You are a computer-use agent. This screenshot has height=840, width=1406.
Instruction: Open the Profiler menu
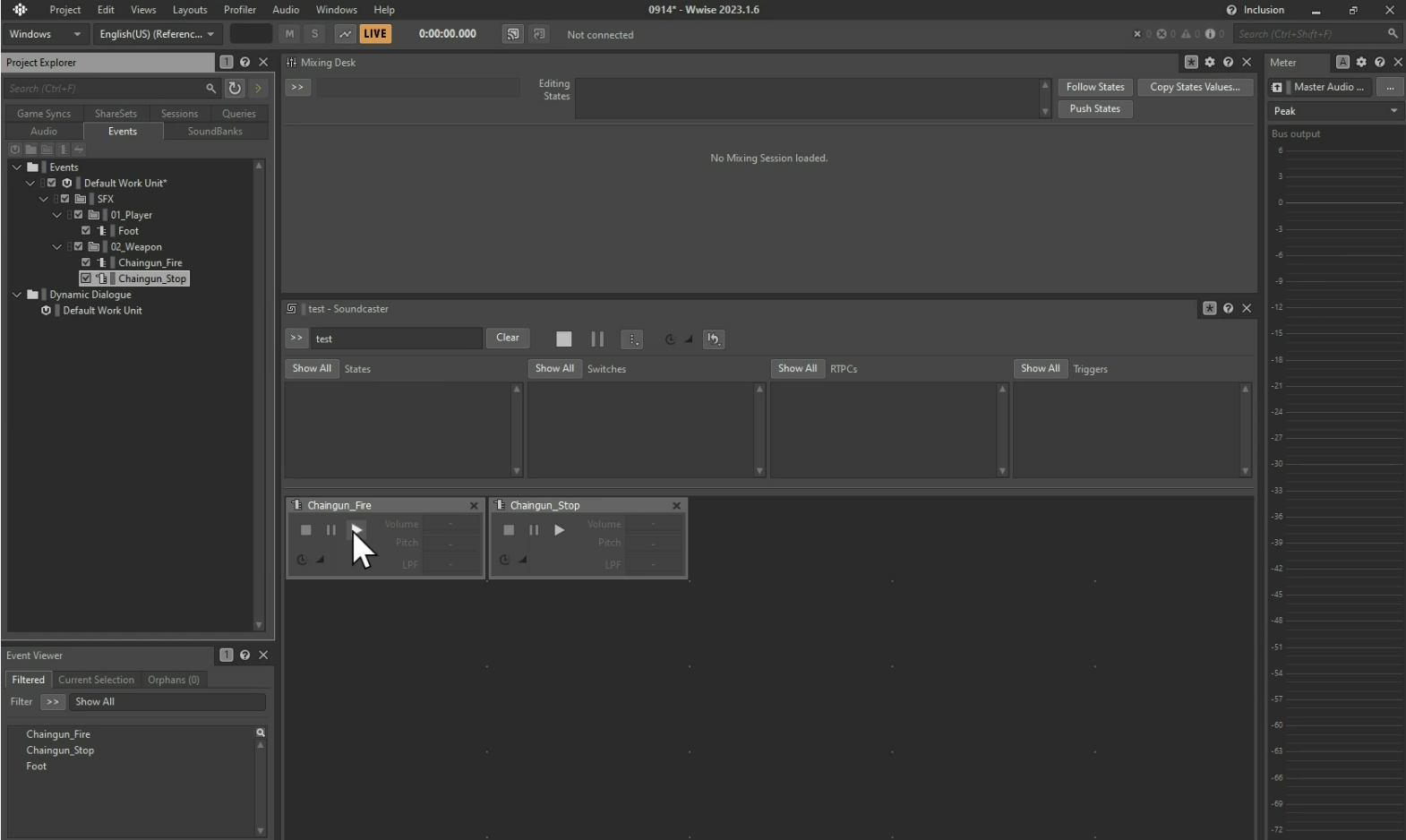pos(240,10)
